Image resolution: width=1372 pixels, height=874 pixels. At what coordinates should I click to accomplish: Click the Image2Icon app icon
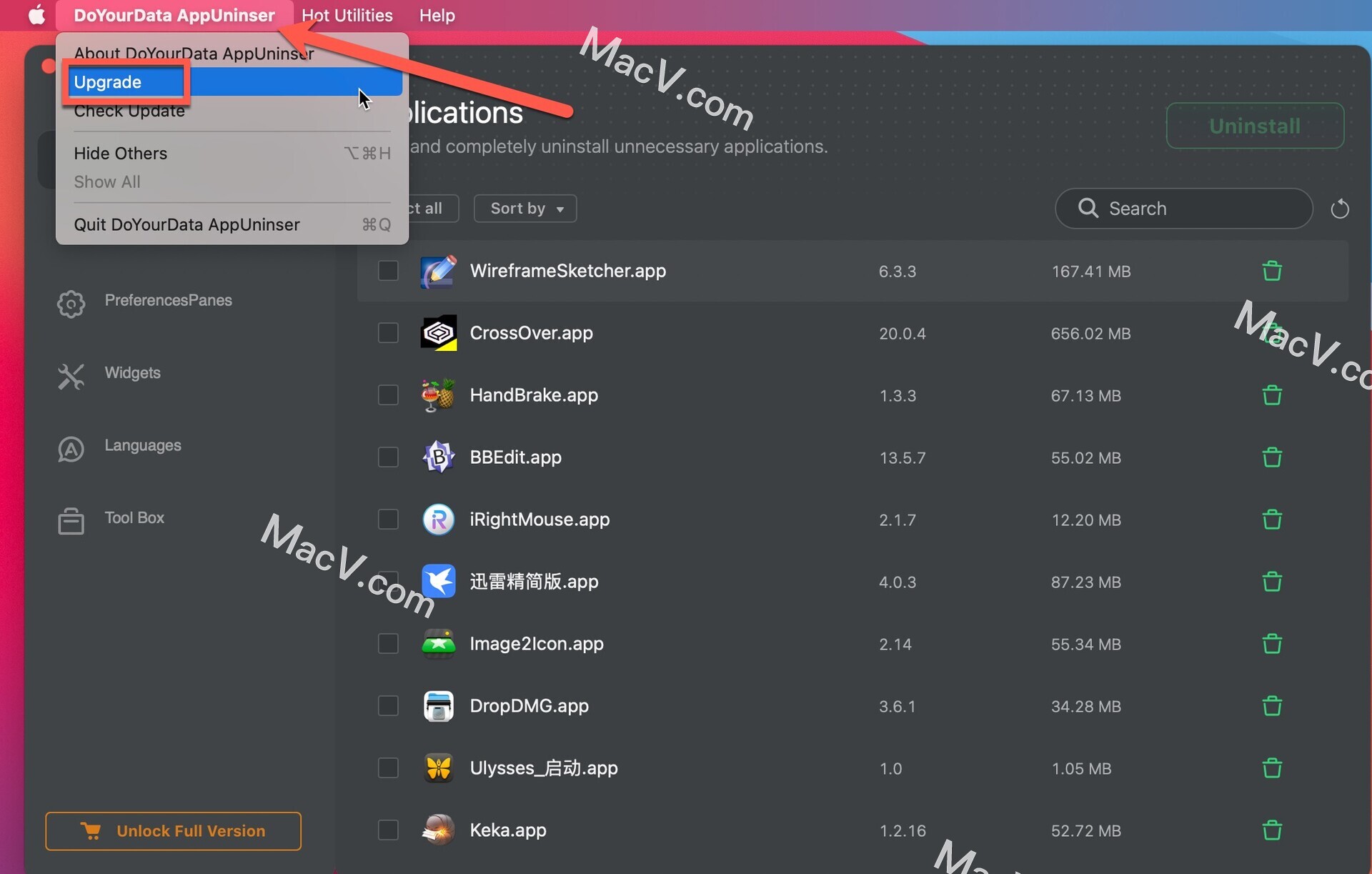pyautogui.click(x=438, y=644)
